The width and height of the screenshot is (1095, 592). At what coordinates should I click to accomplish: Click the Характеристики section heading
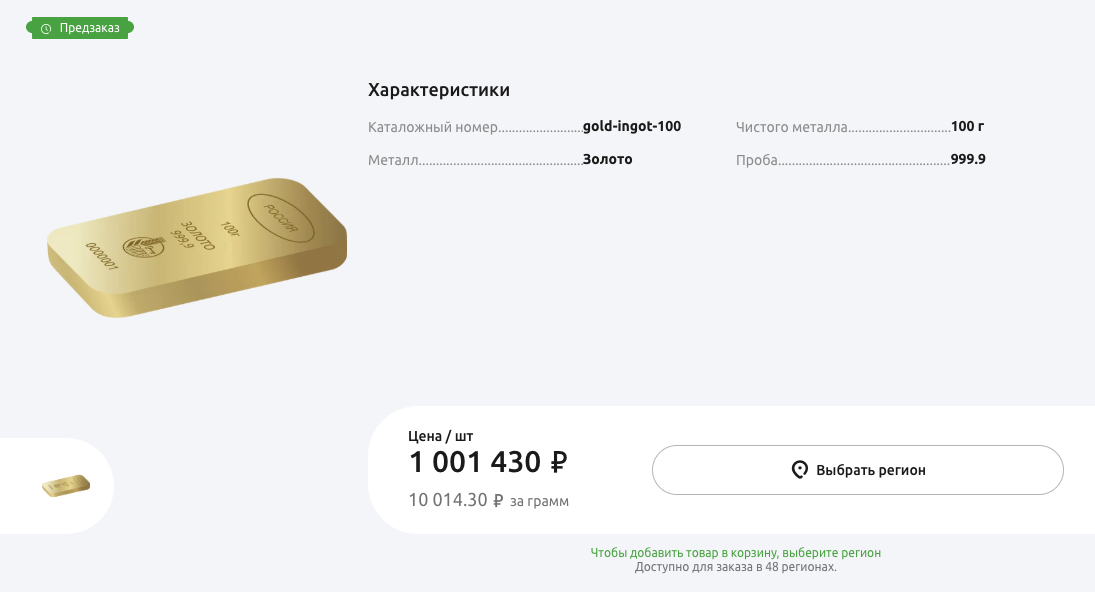point(438,89)
